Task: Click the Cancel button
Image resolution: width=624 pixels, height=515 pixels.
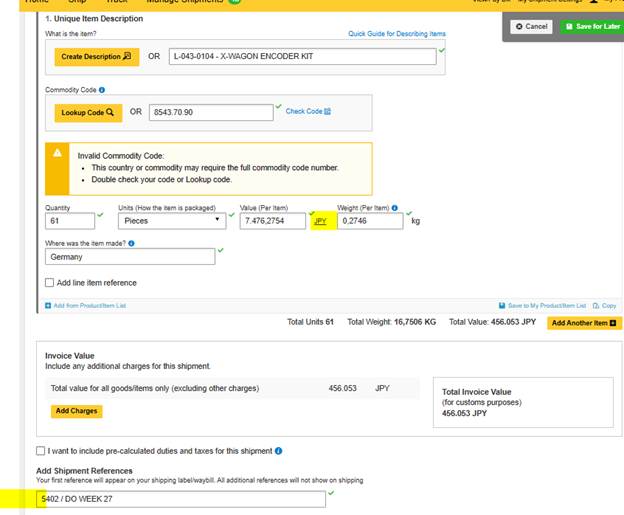Action: tap(531, 27)
